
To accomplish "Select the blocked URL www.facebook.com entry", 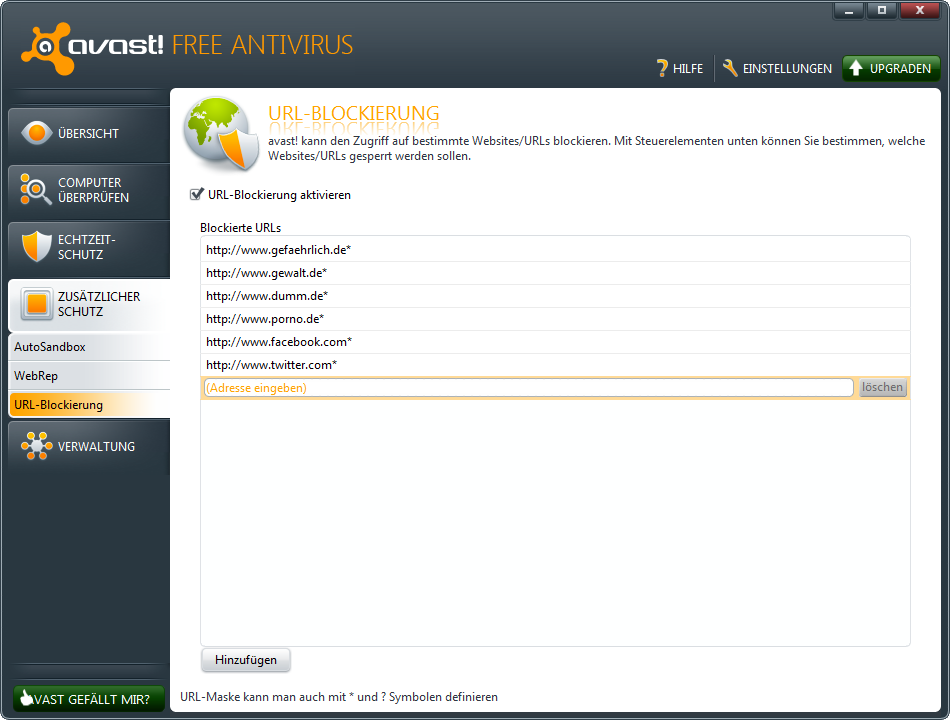I will point(279,342).
